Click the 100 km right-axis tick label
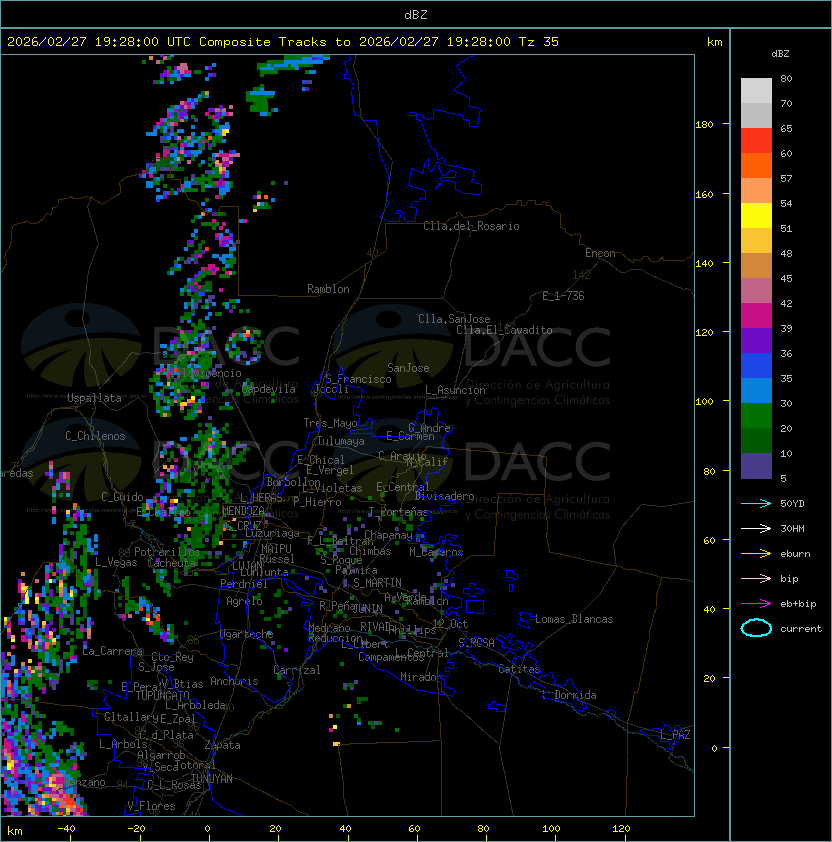The image size is (832, 842). coord(704,402)
